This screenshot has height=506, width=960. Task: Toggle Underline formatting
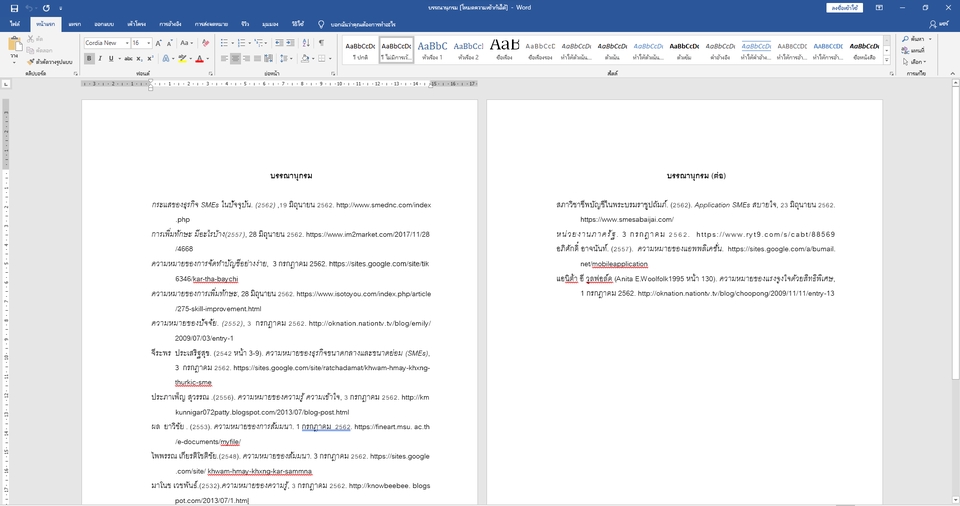110,59
